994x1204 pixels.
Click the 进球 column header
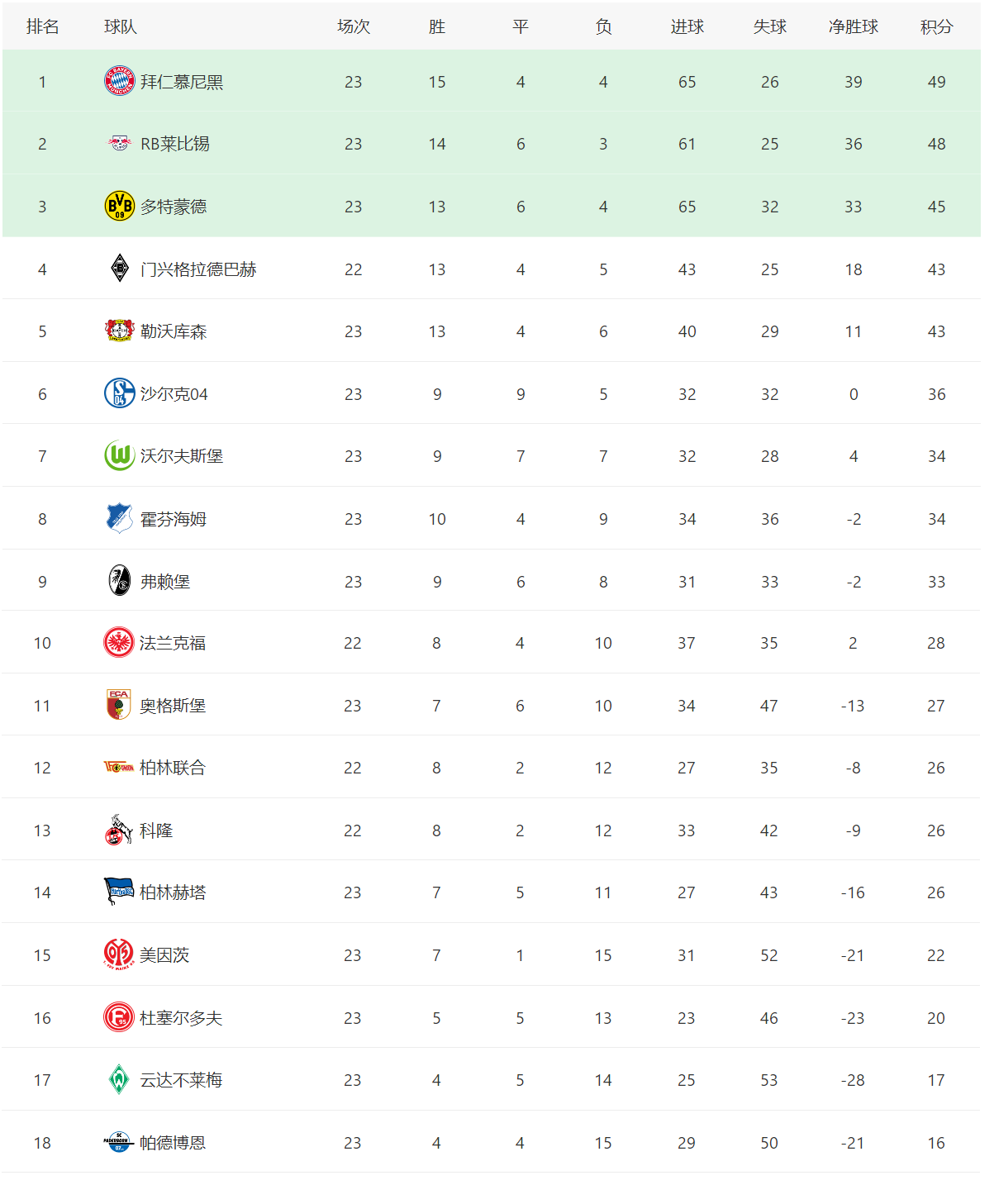point(687,26)
